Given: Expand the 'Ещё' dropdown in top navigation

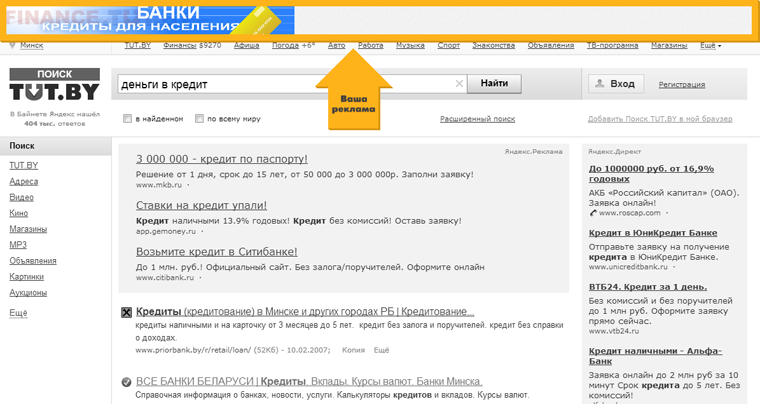Looking at the screenshot, I should point(710,46).
